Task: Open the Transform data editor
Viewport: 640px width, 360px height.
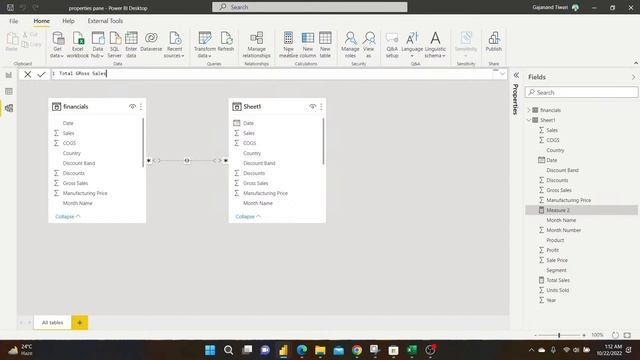Action: tap(204, 44)
